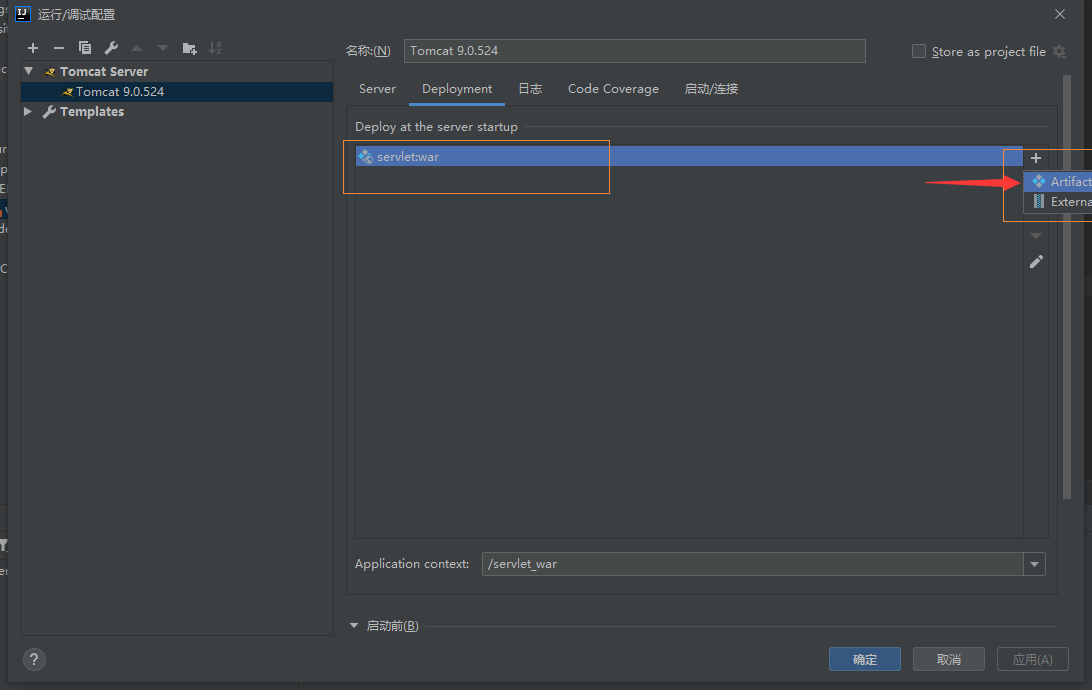Viewport: 1092px width, 690px height.
Task: Click the right panel vertical scrollbar
Action: click(x=1067, y=287)
